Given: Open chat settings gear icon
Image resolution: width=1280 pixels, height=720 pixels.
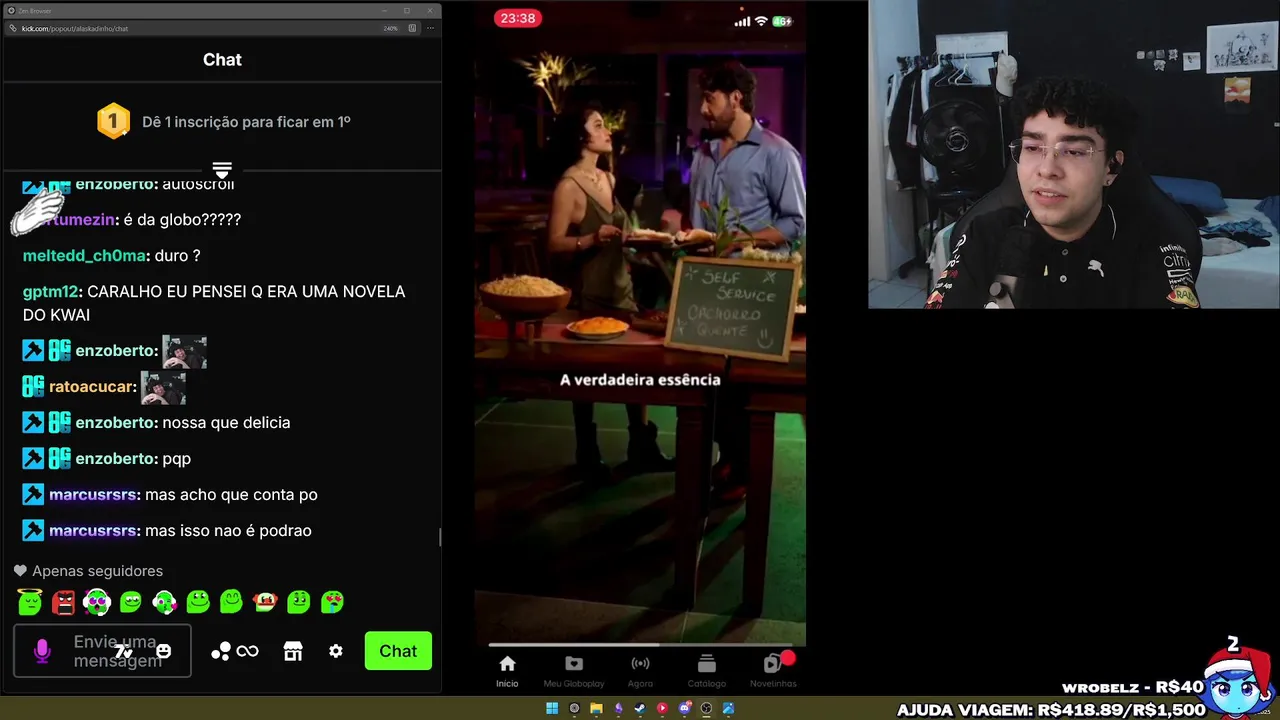Looking at the screenshot, I should (x=336, y=651).
